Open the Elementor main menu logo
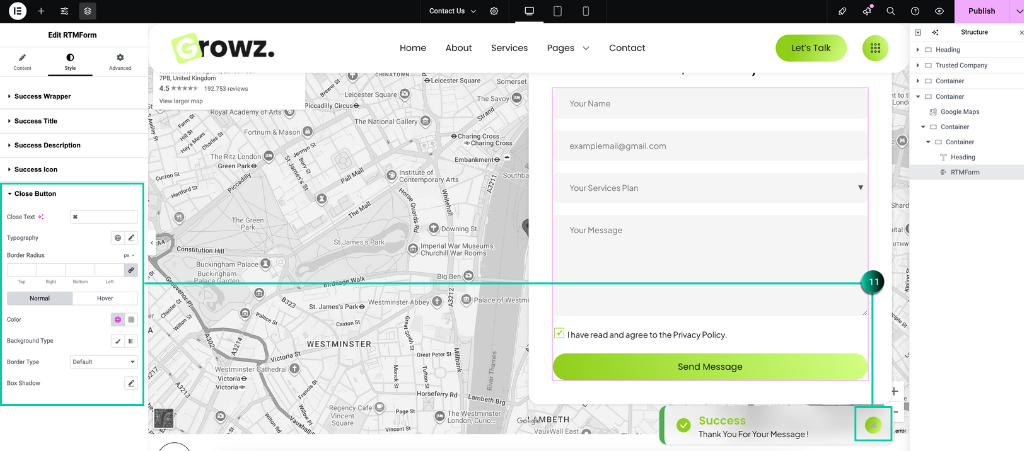This screenshot has width=1024, height=451. pyautogui.click(x=17, y=11)
